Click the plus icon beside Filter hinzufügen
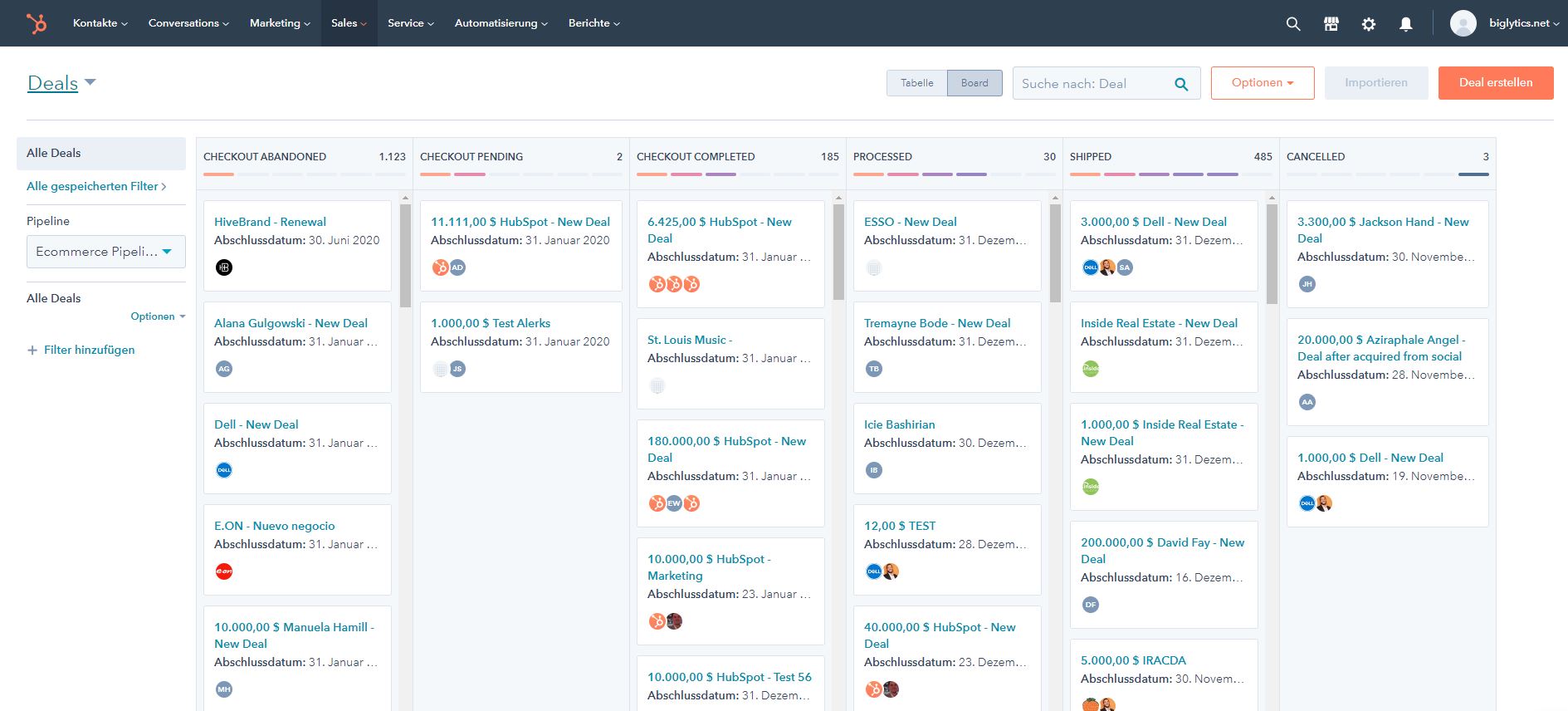The height and width of the screenshot is (711, 1568). (32, 351)
